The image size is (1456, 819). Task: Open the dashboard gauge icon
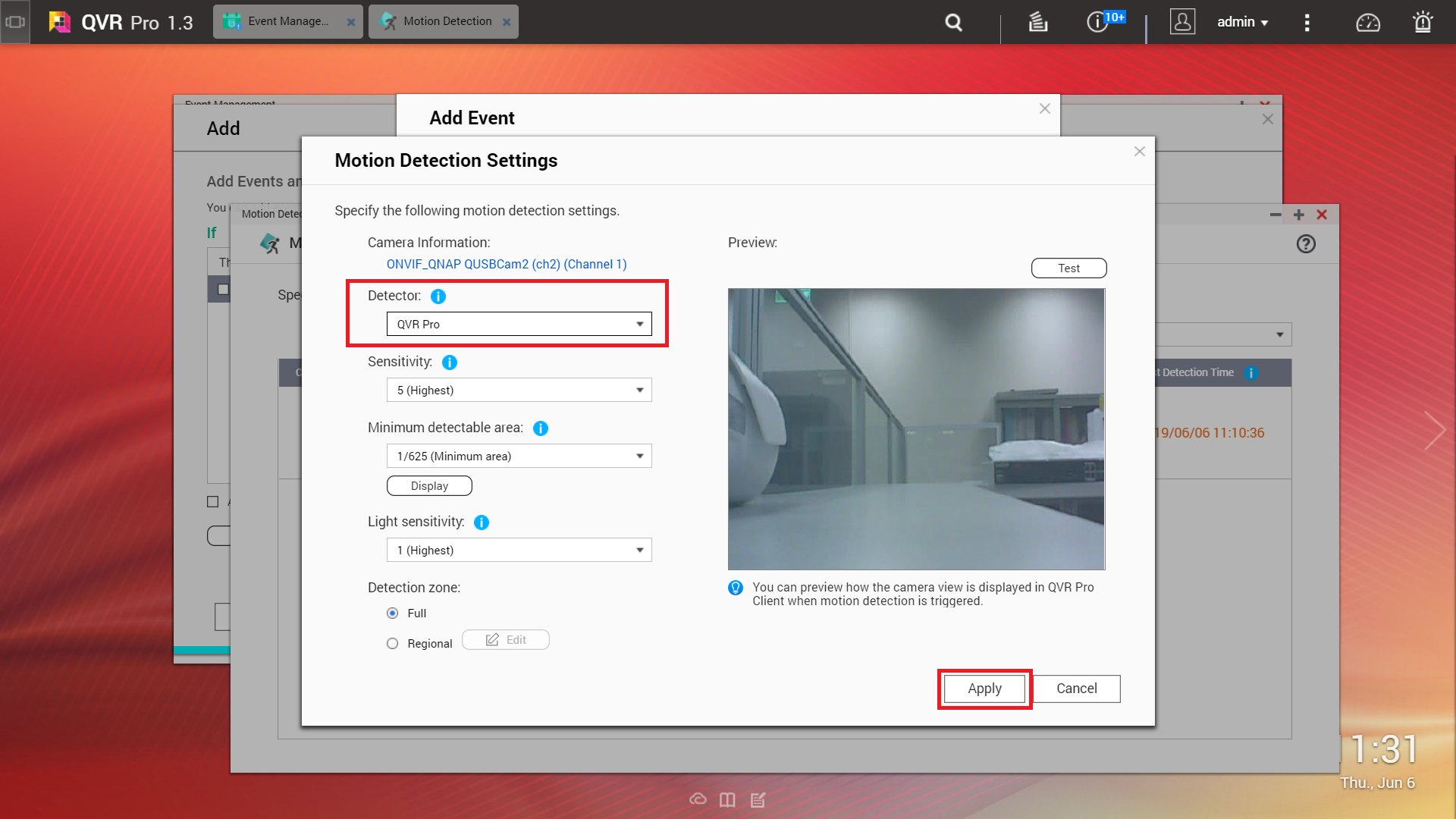[x=1368, y=23]
